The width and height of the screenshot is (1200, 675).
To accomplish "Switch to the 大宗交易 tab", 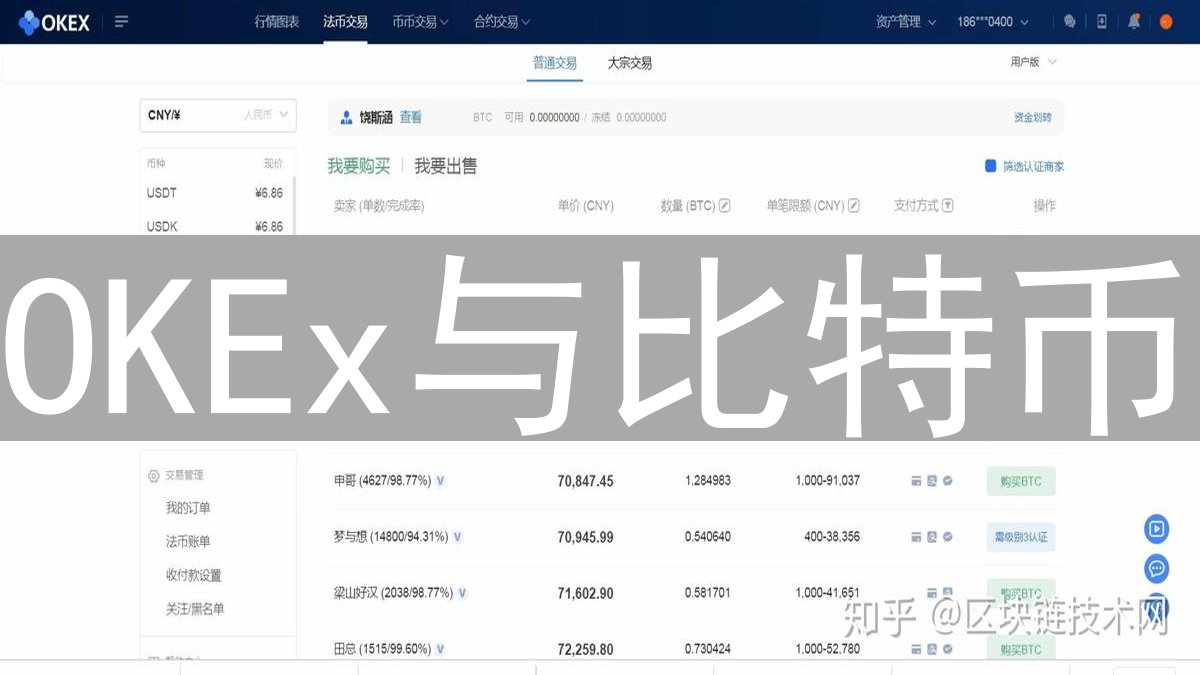I will point(630,63).
